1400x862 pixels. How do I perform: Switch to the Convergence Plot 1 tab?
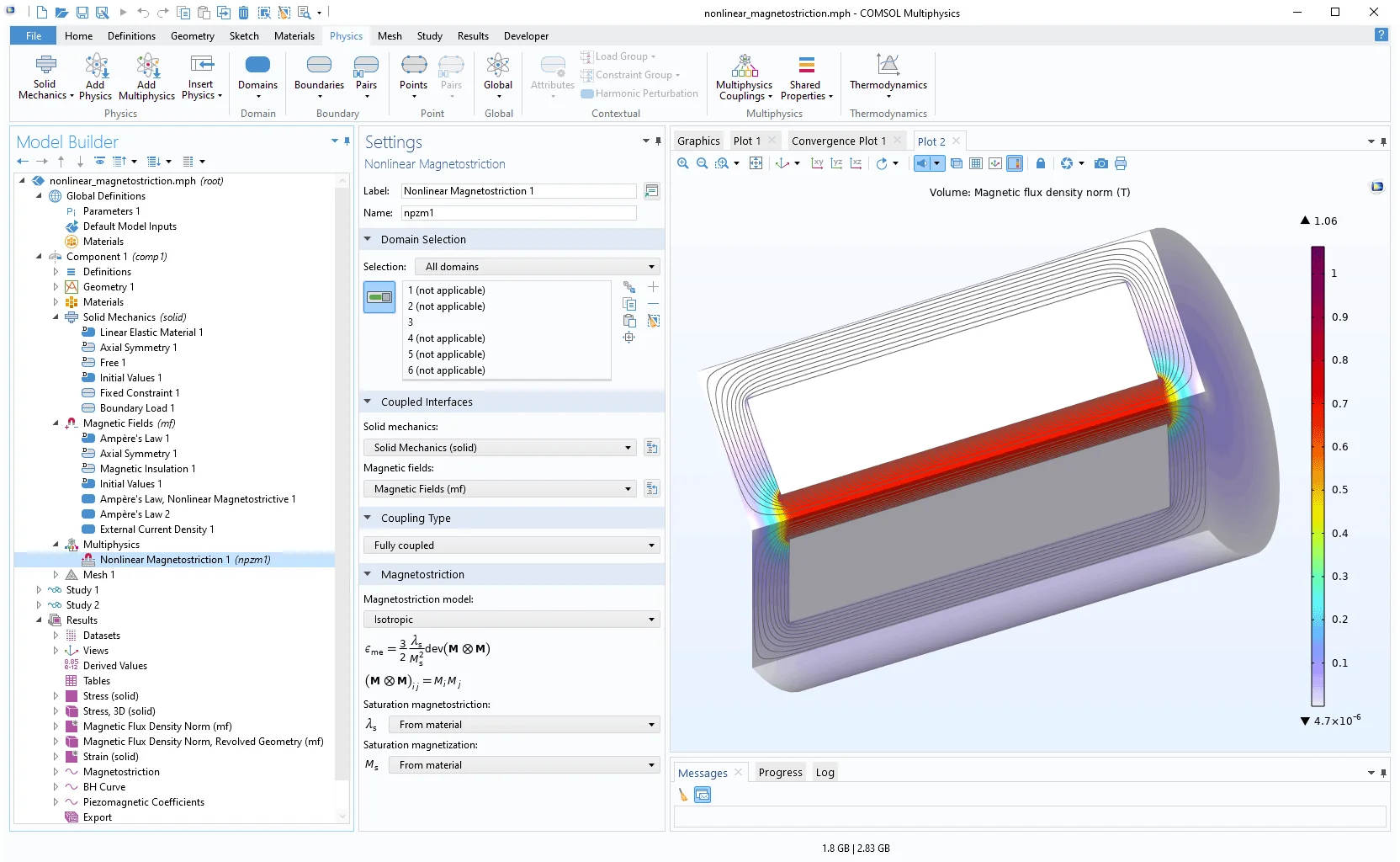[x=838, y=141]
